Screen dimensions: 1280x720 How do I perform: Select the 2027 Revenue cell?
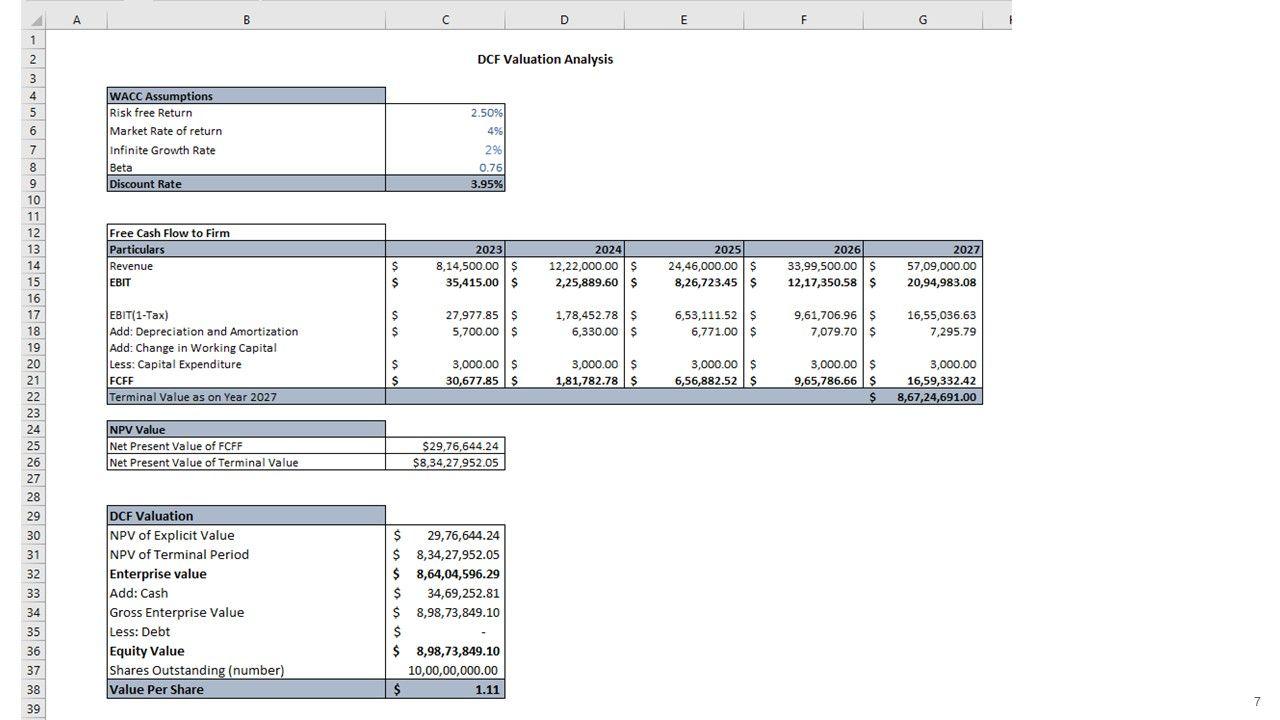tap(923, 266)
